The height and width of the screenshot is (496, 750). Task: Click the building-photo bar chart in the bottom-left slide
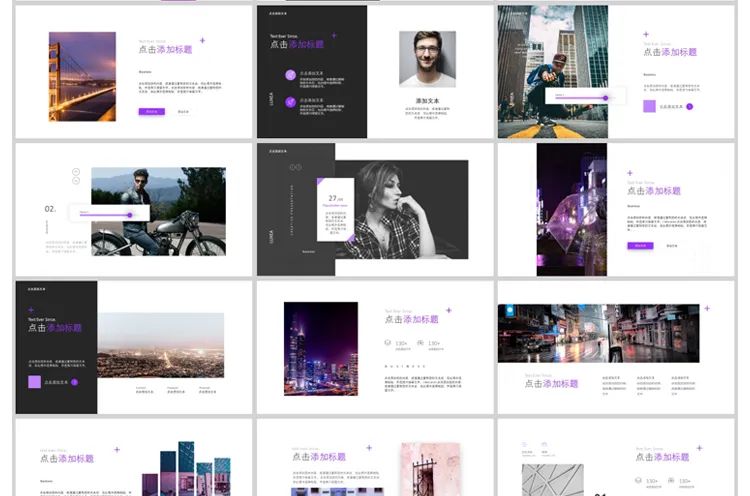point(187,469)
